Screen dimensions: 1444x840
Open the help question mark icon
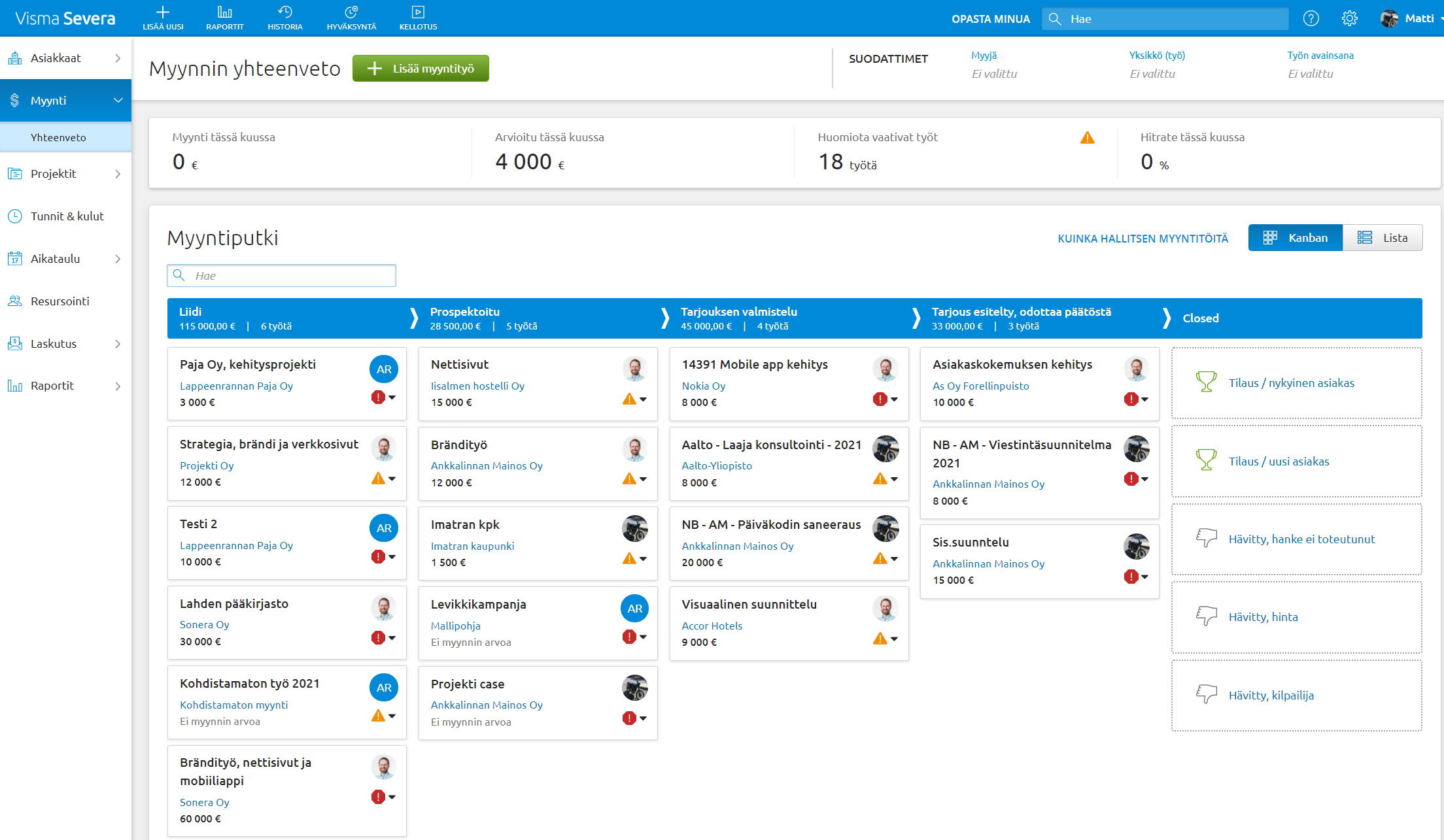coord(1311,18)
